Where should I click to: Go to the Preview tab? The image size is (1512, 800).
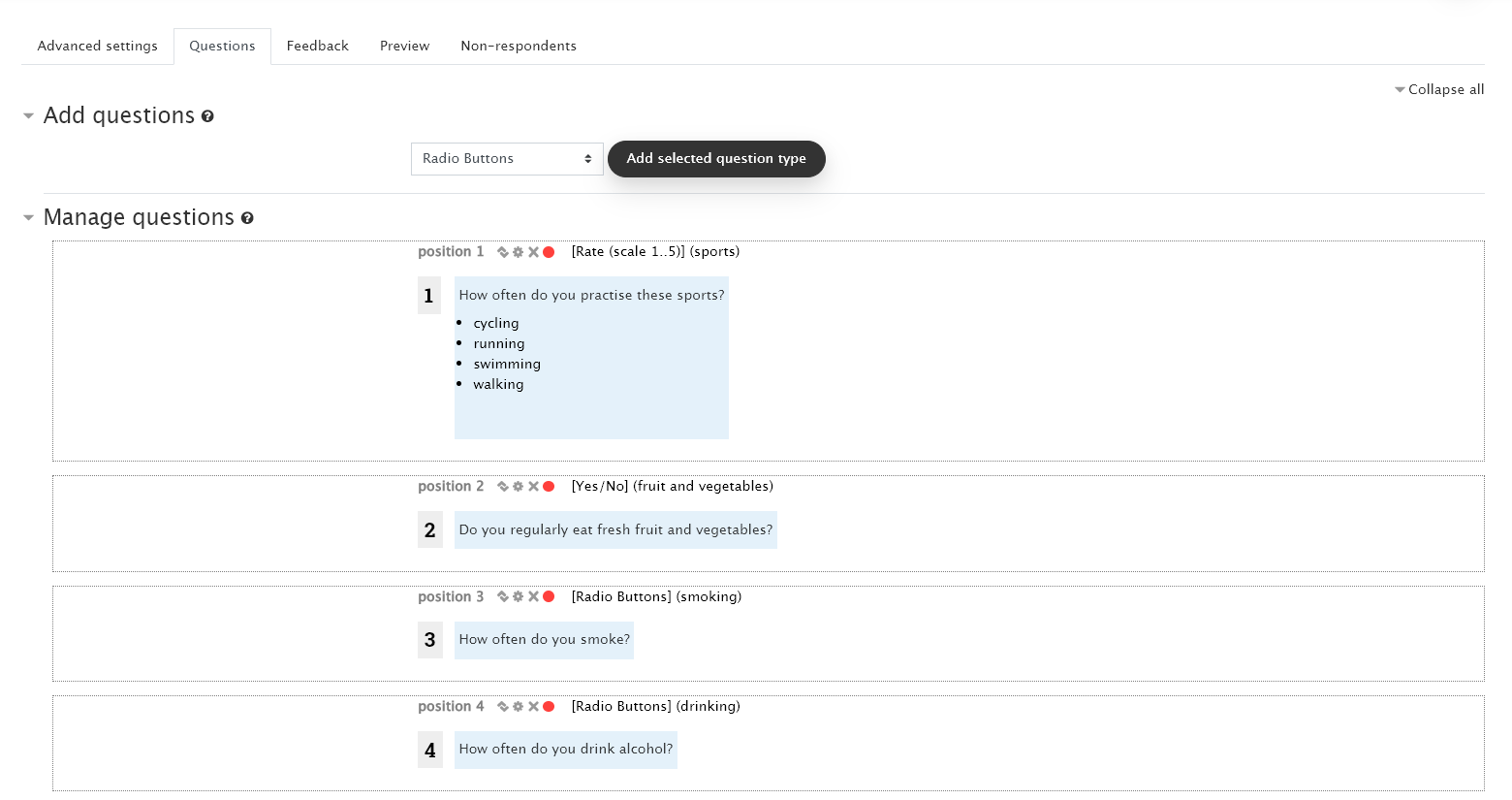[404, 47]
